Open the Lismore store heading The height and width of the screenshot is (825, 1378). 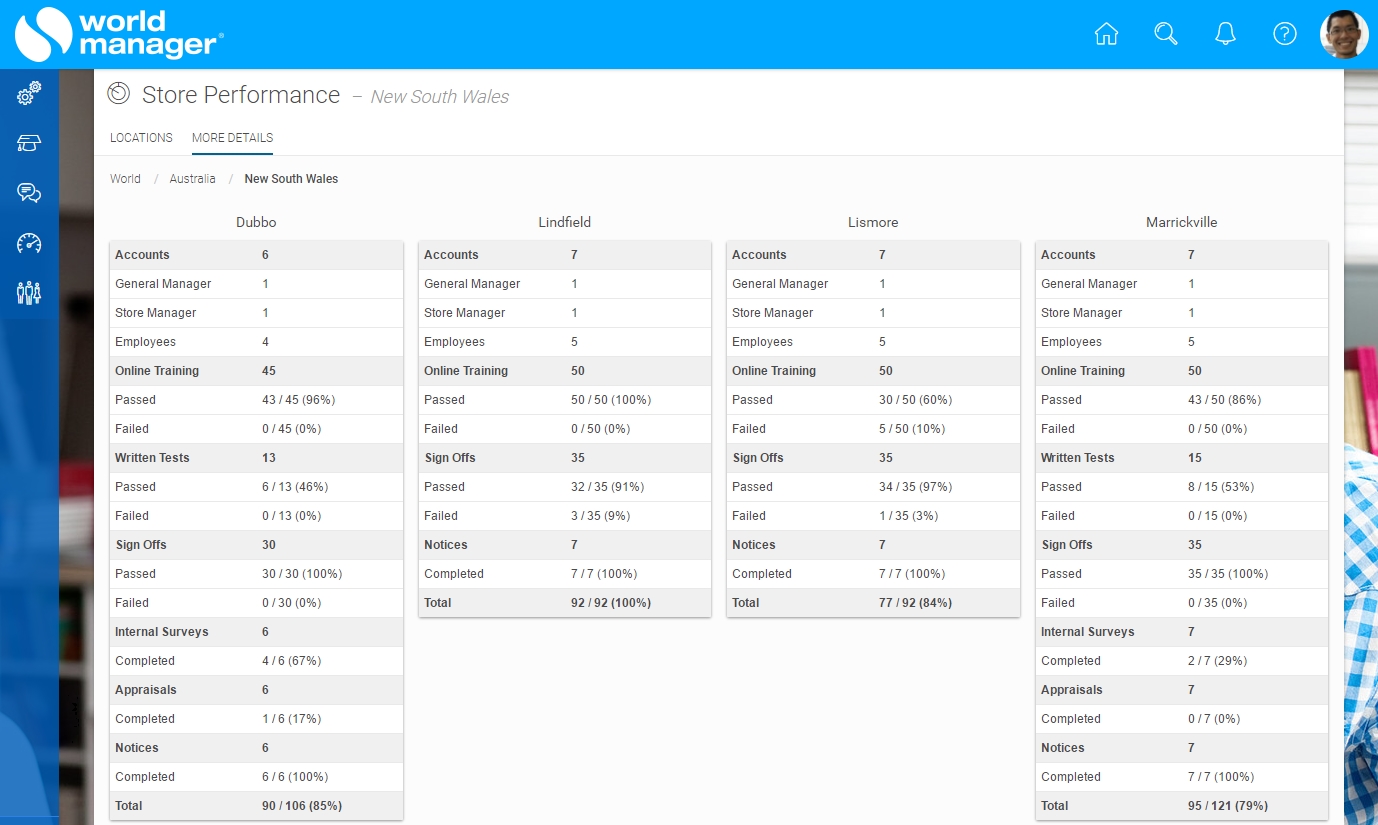pos(873,222)
